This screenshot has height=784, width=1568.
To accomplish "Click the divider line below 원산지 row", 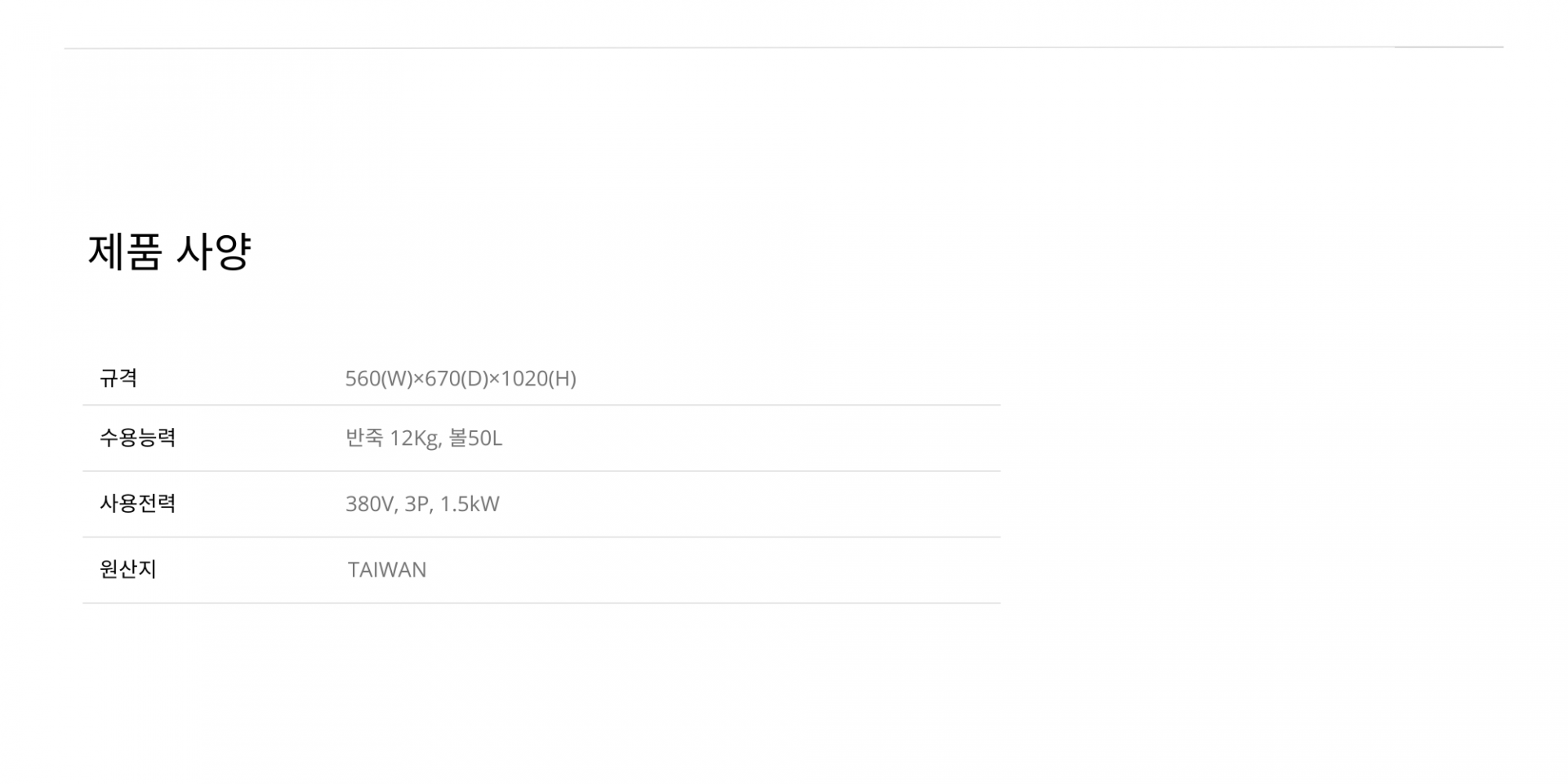I will point(541,604).
